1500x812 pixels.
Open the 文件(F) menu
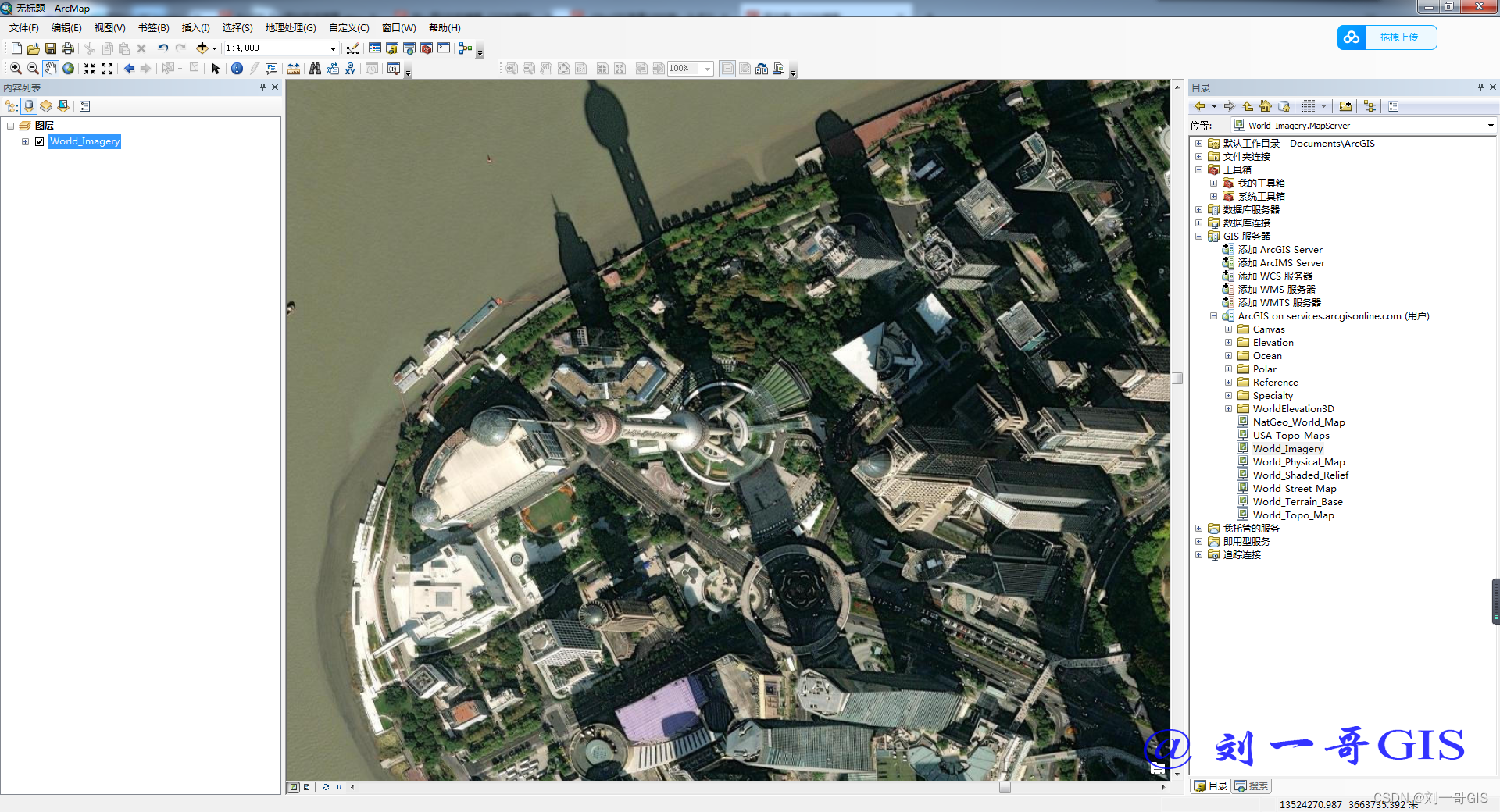(24, 28)
